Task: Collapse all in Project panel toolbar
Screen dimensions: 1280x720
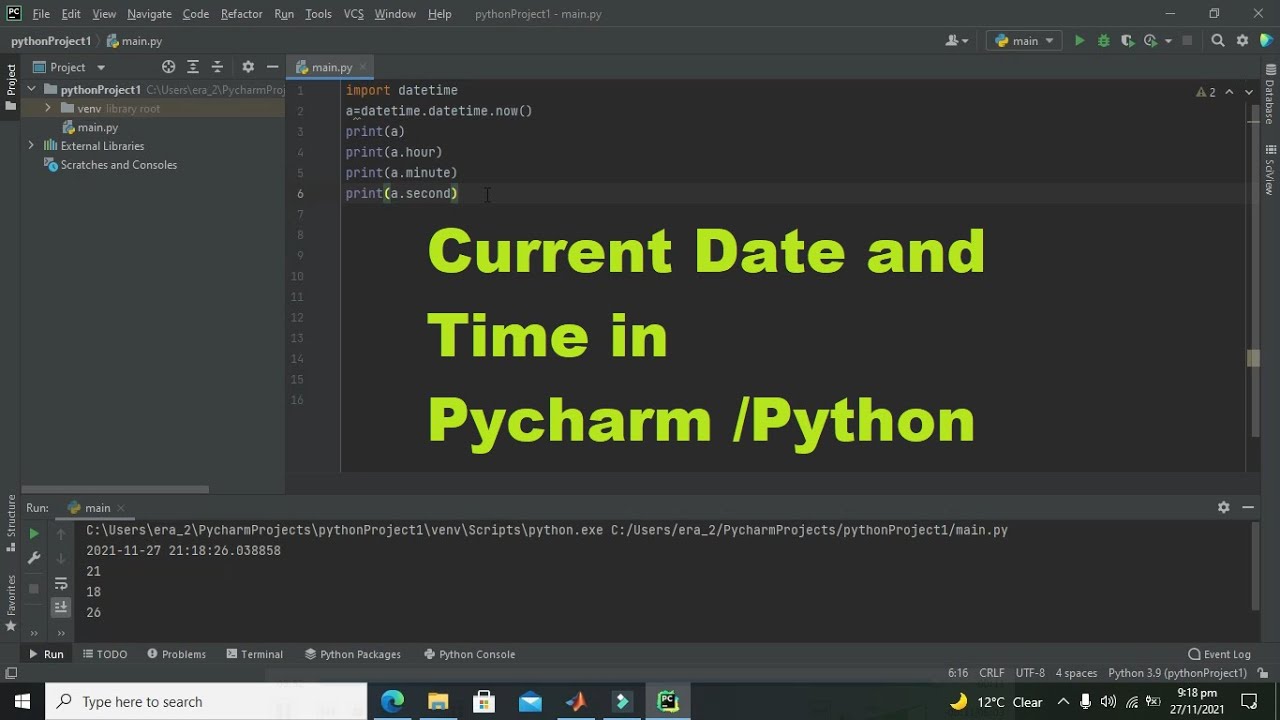Action: (x=217, y=67)
